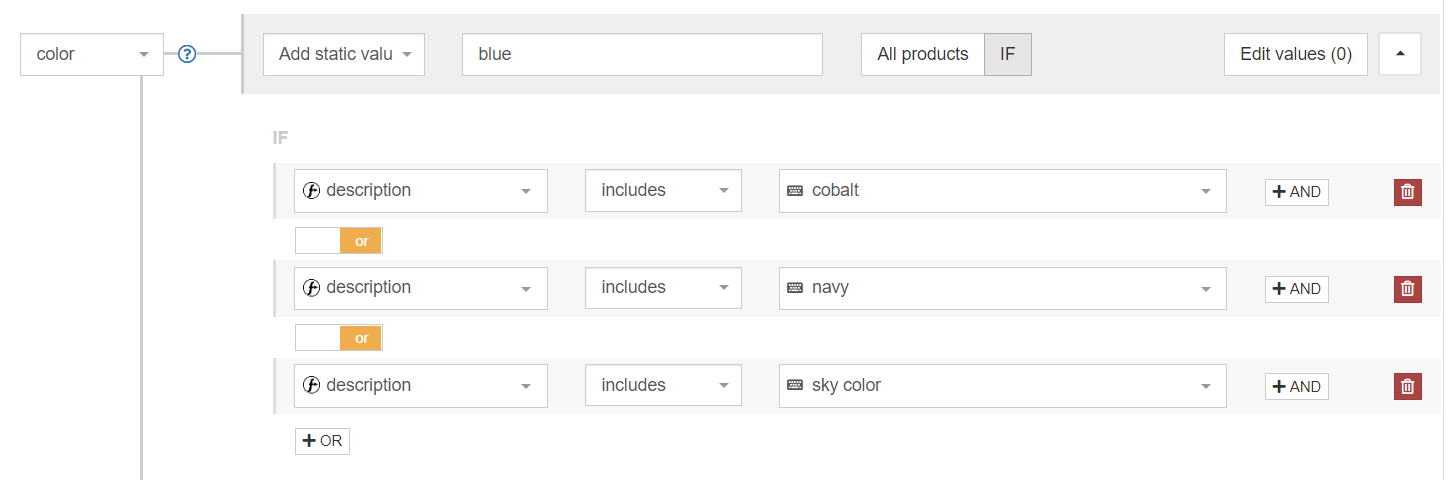Select the IF condition option
Screen dimensions: 1456x480
pyautogui.click(x=1007, y=54)
